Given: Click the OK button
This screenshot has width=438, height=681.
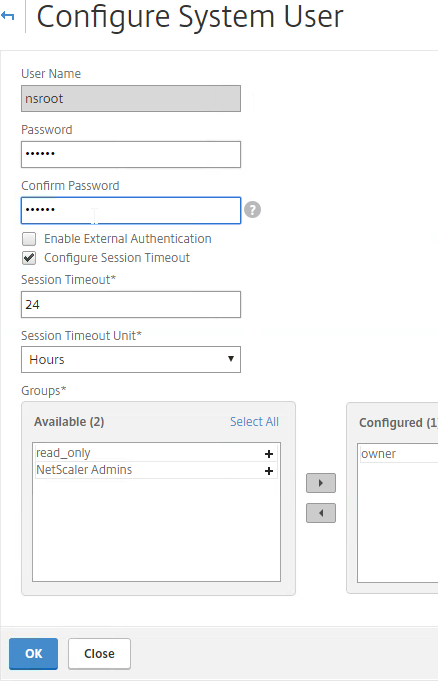Looking at the screenshot, I should point(33,654).
